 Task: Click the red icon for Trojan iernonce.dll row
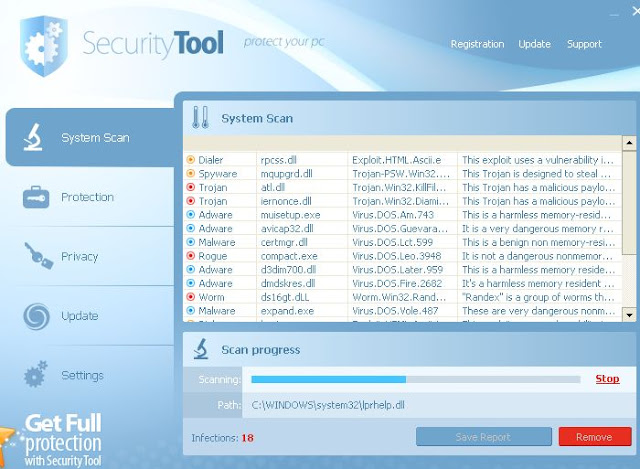191,201
